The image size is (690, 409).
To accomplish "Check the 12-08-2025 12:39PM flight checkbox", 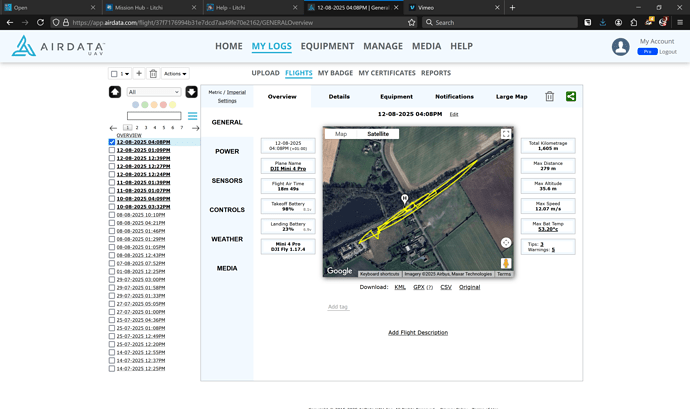I will click(112, 158).
